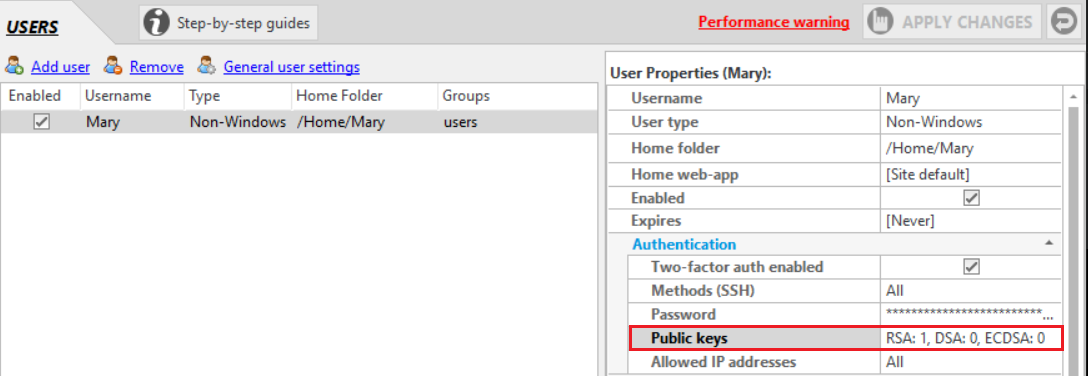Click the Expires value field
Screen dimensions: 1088x376
971,221
